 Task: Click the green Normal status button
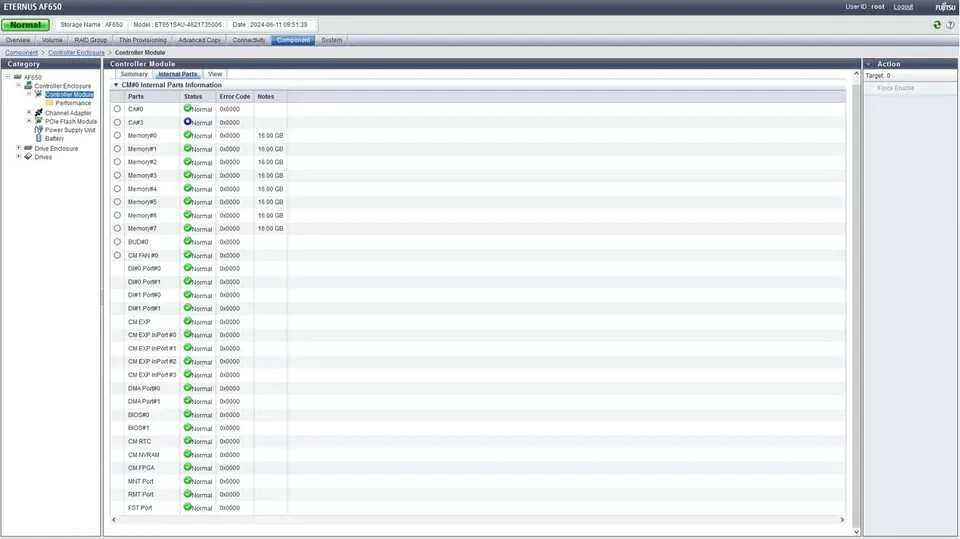[26, 25]
